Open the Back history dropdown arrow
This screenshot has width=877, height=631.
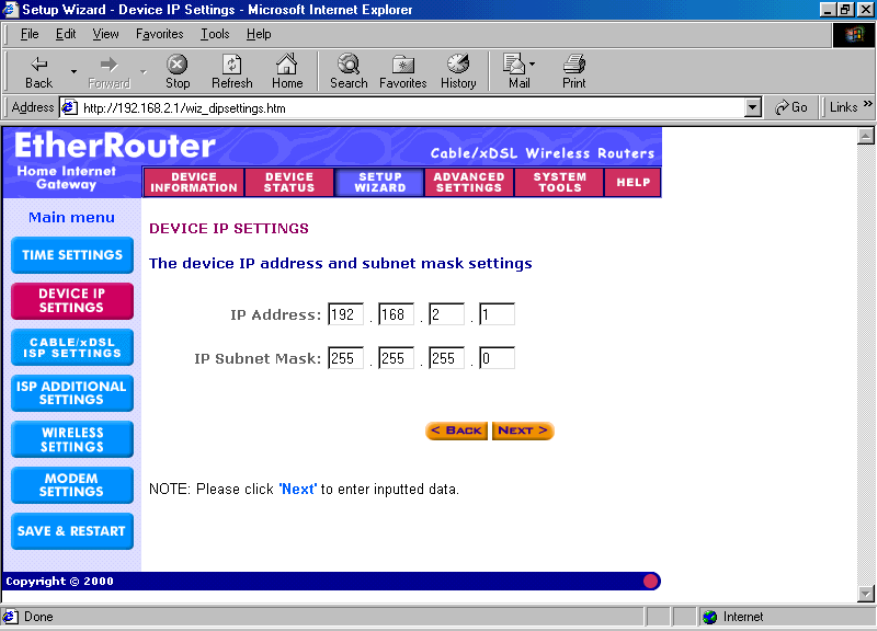click(73, 72)
